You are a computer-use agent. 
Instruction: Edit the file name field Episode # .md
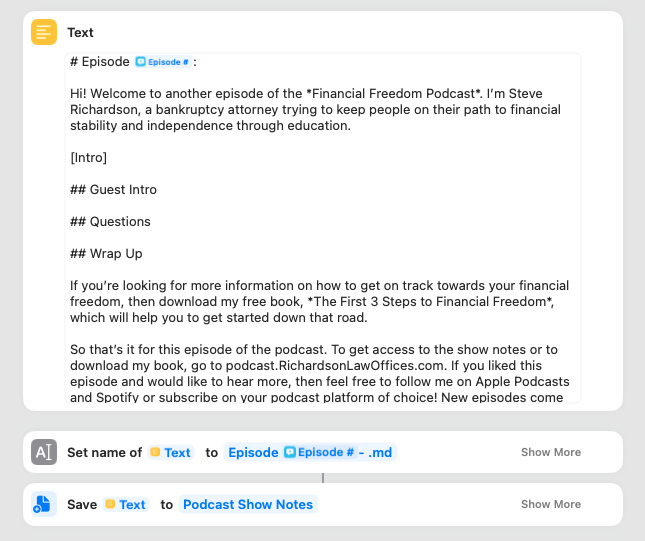click(310, 452)
